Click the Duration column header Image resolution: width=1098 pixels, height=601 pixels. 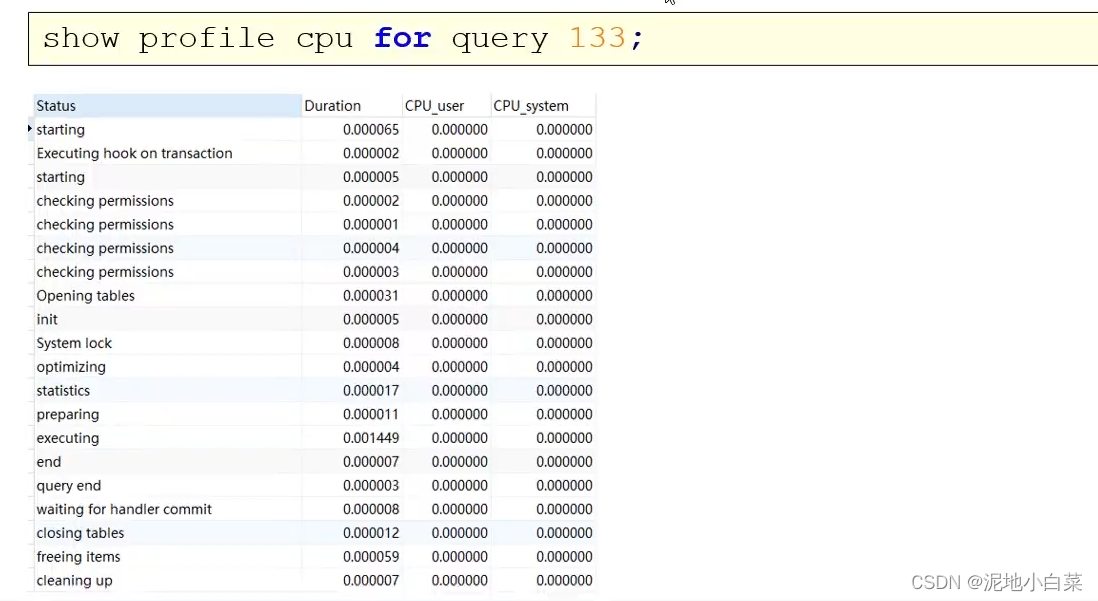point(352,106)
